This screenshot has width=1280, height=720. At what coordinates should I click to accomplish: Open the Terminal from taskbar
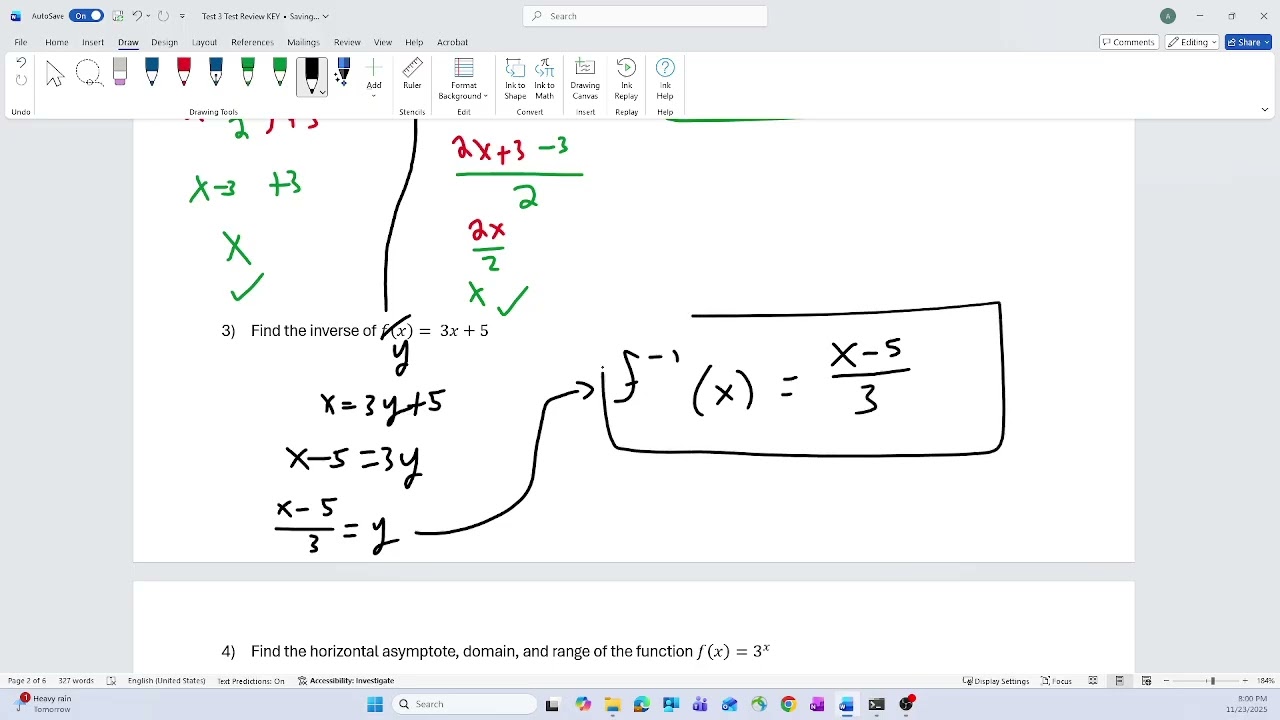pyautogui.click(x=877, y=705)
